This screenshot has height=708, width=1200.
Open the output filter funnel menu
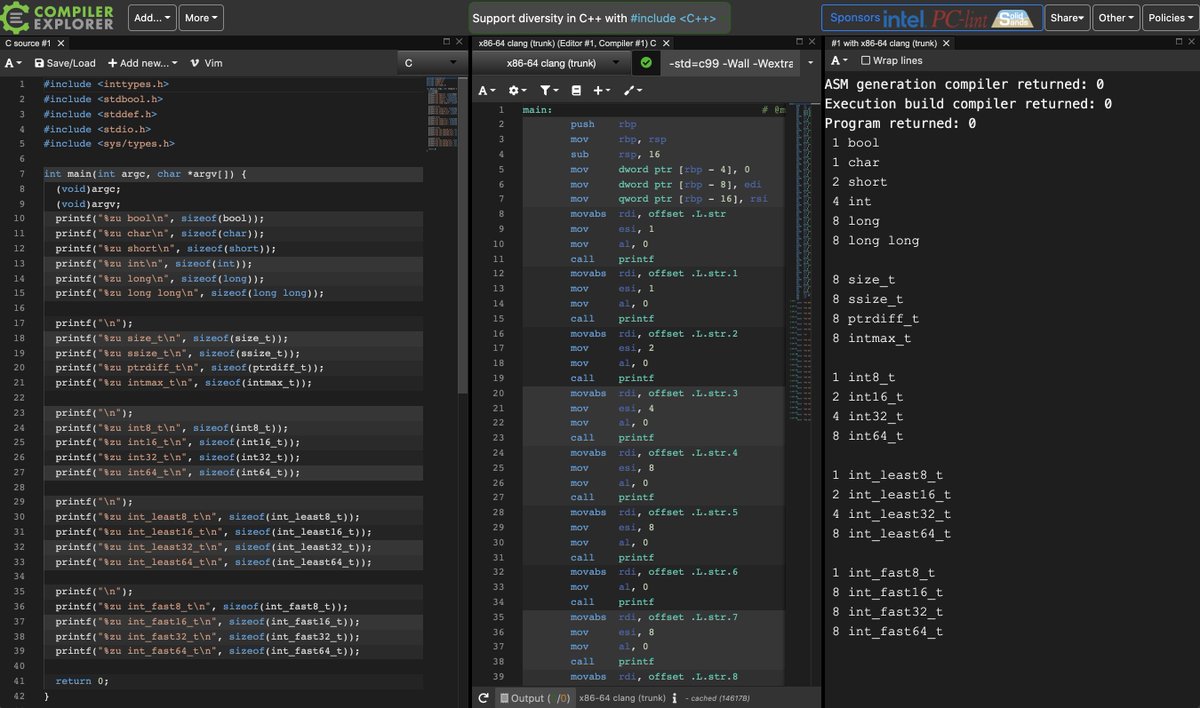(x=548, y=90)
